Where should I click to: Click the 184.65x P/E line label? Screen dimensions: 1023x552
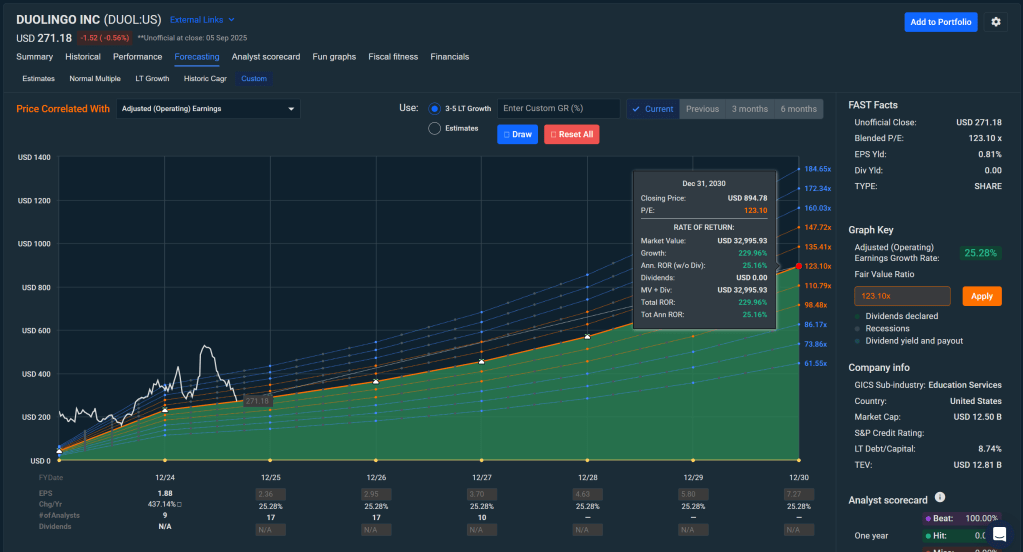pyautogui.click(x=817, y=169)
